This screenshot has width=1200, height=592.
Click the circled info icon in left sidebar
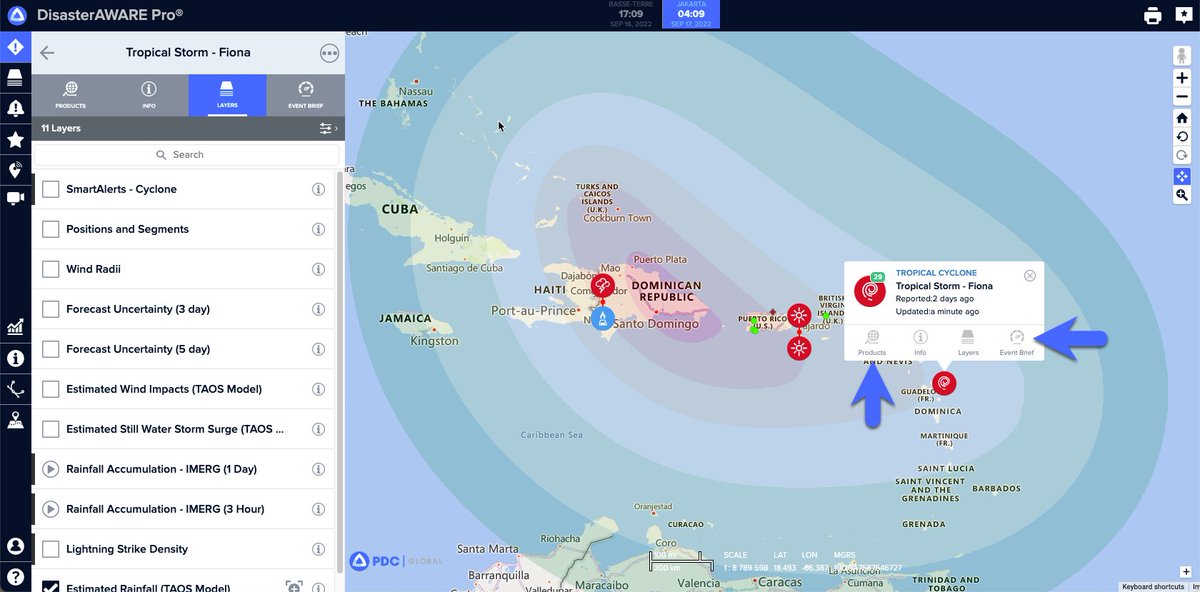[x=15, y=358]
